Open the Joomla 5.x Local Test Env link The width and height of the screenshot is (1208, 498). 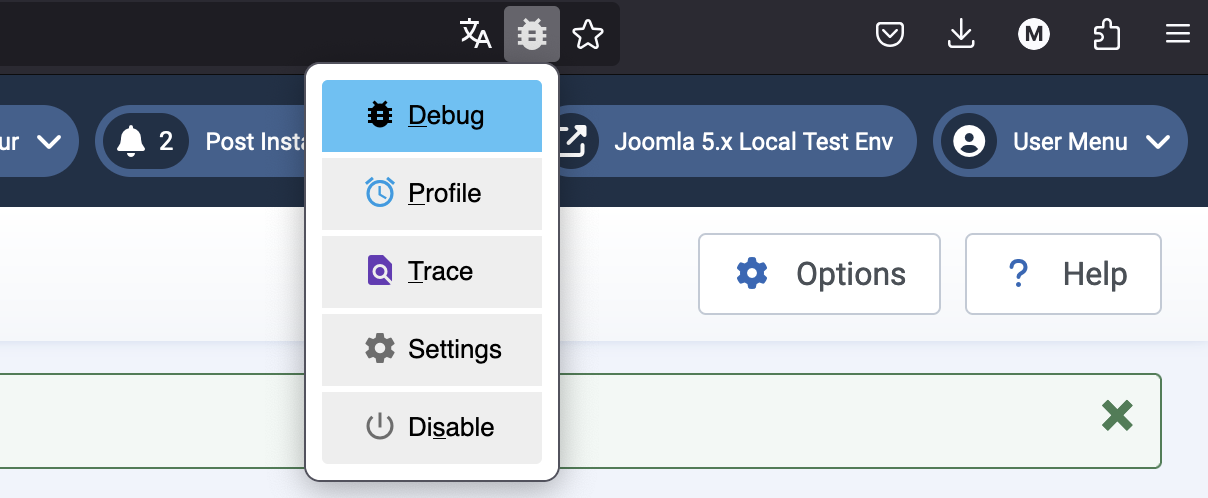click(733, 141)
